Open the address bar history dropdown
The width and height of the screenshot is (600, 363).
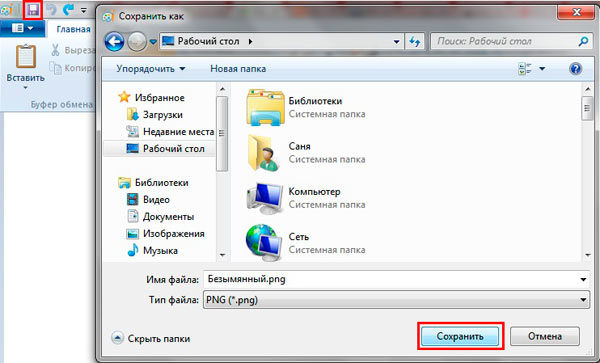point(396,42)
